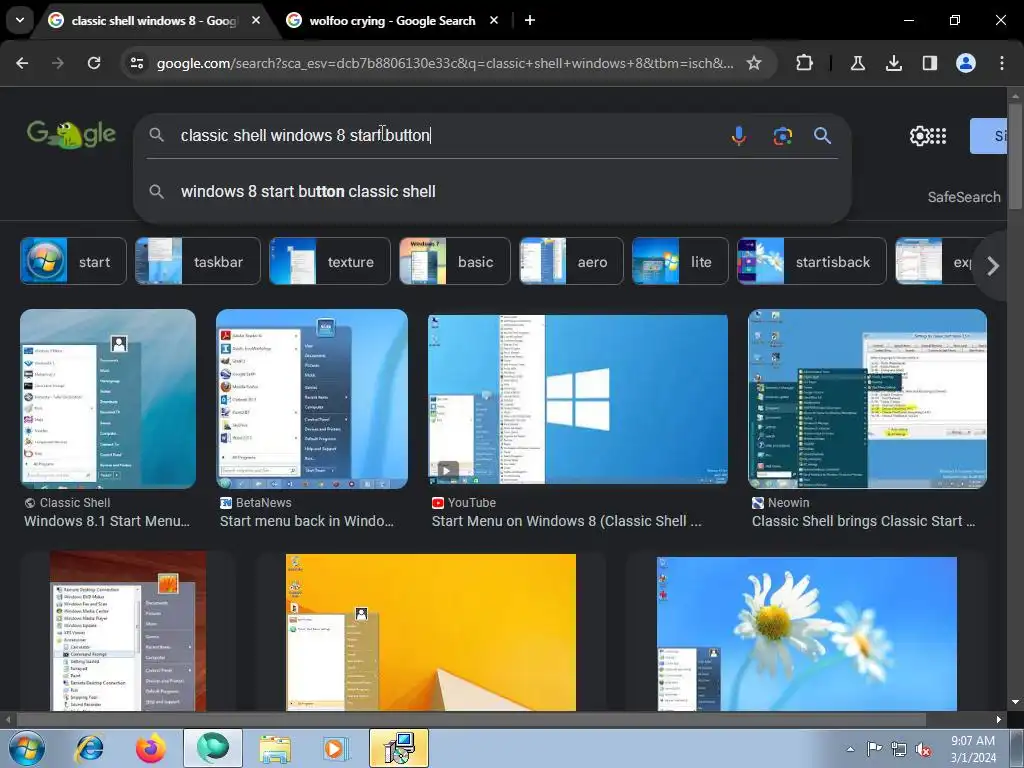Toggle the Chrome side panel icon
Screen dimensions: 1024x768
[x=929, y=63]
